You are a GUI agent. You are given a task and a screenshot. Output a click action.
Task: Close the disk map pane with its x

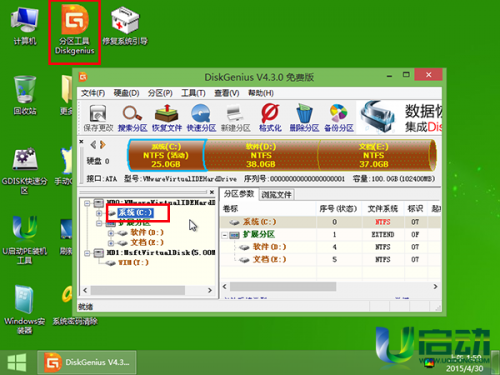coord(81,142)
